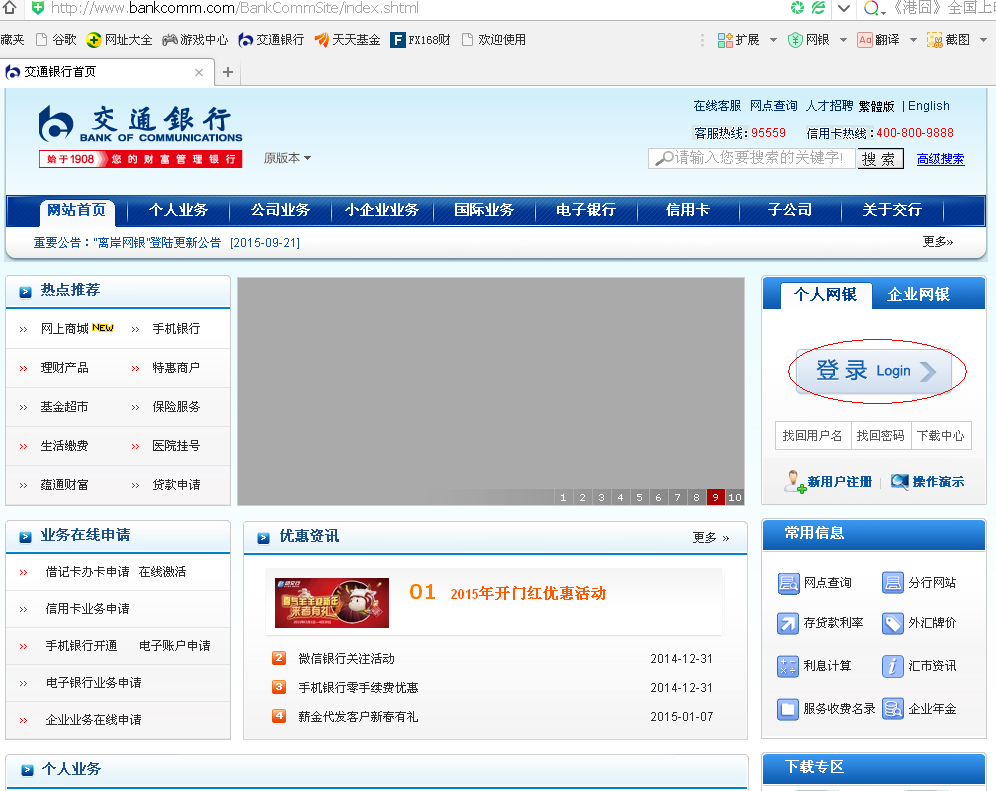Click the 网银 shield icon
996x791 pixels.
click(x=795, y=40)
